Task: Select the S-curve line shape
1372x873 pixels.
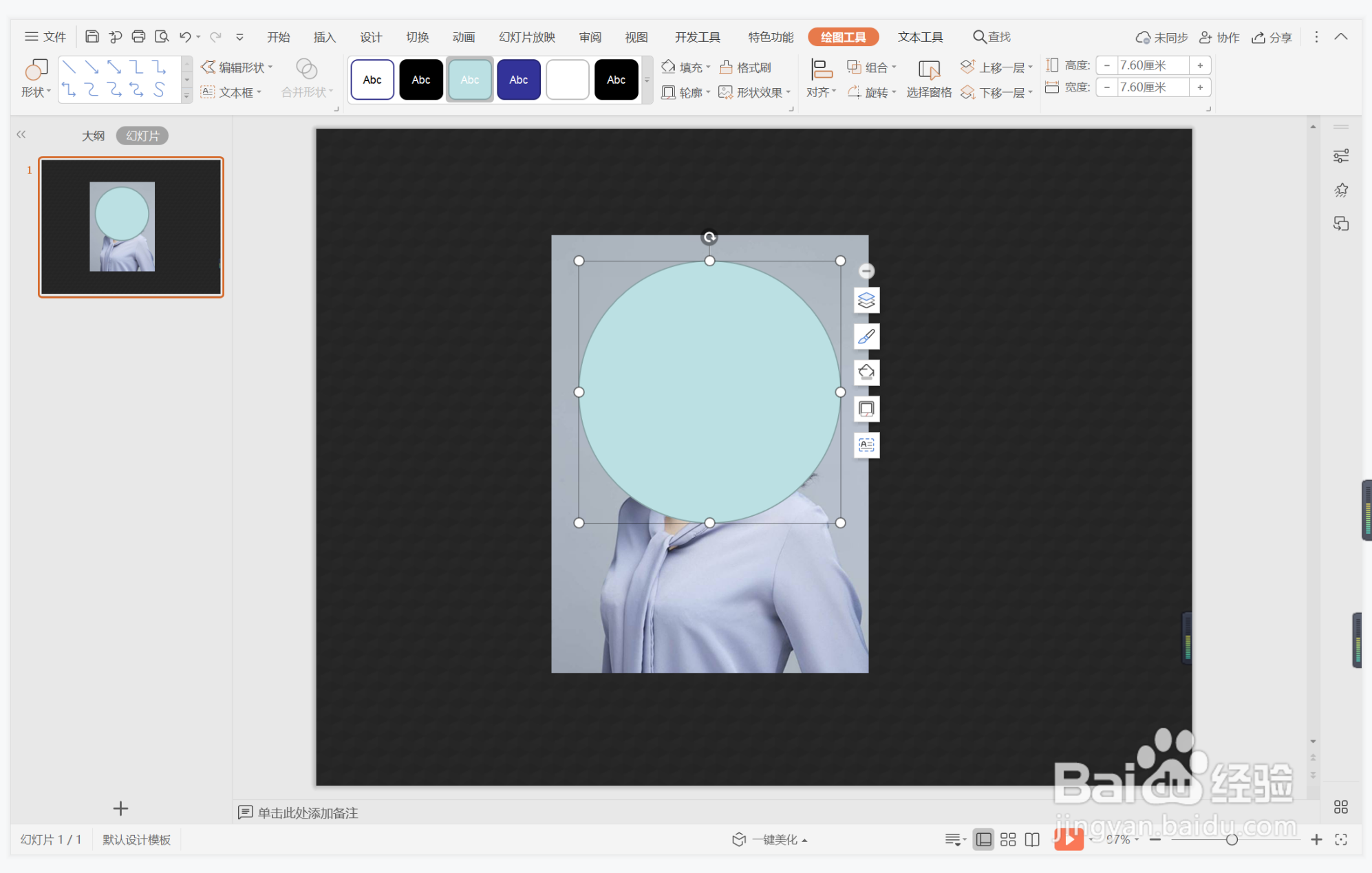Action: (x=159, y=89)
